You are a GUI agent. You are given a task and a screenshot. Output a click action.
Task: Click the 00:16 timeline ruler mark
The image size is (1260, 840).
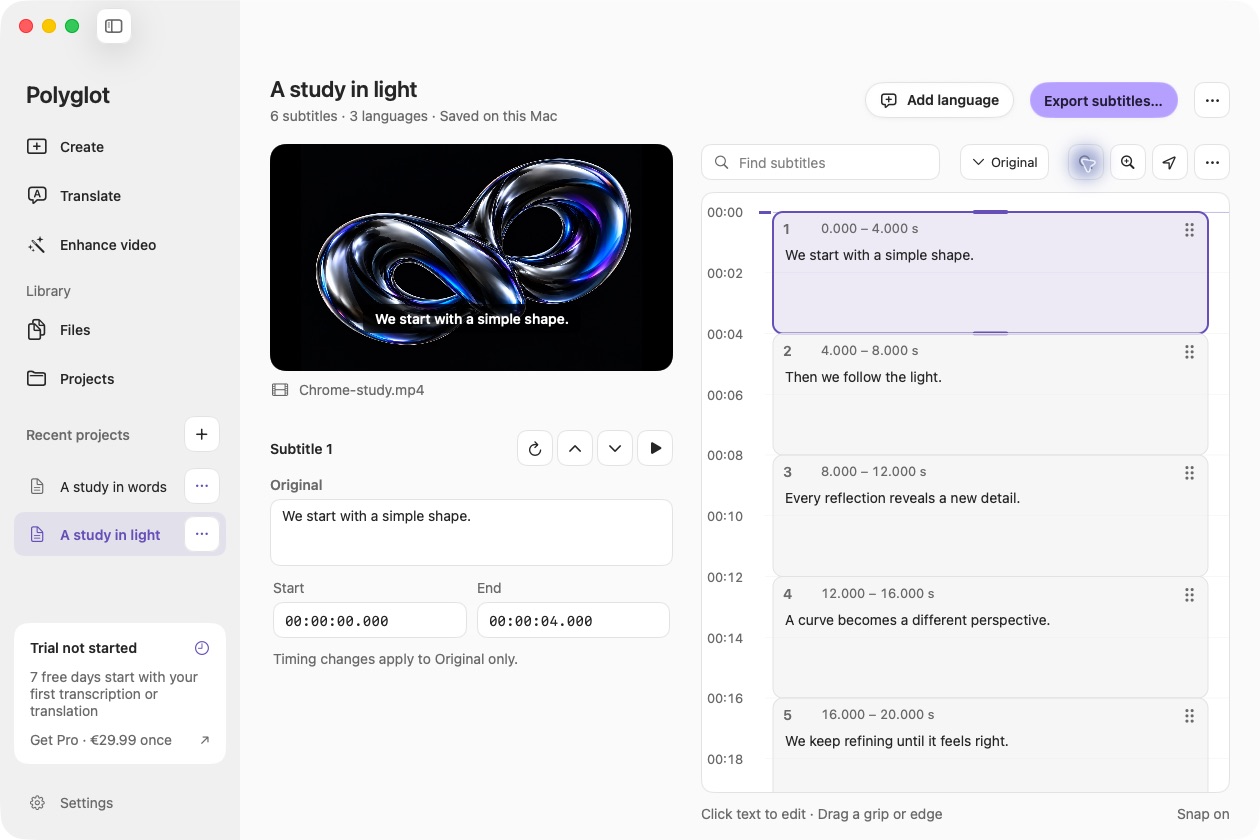[725, 698]
